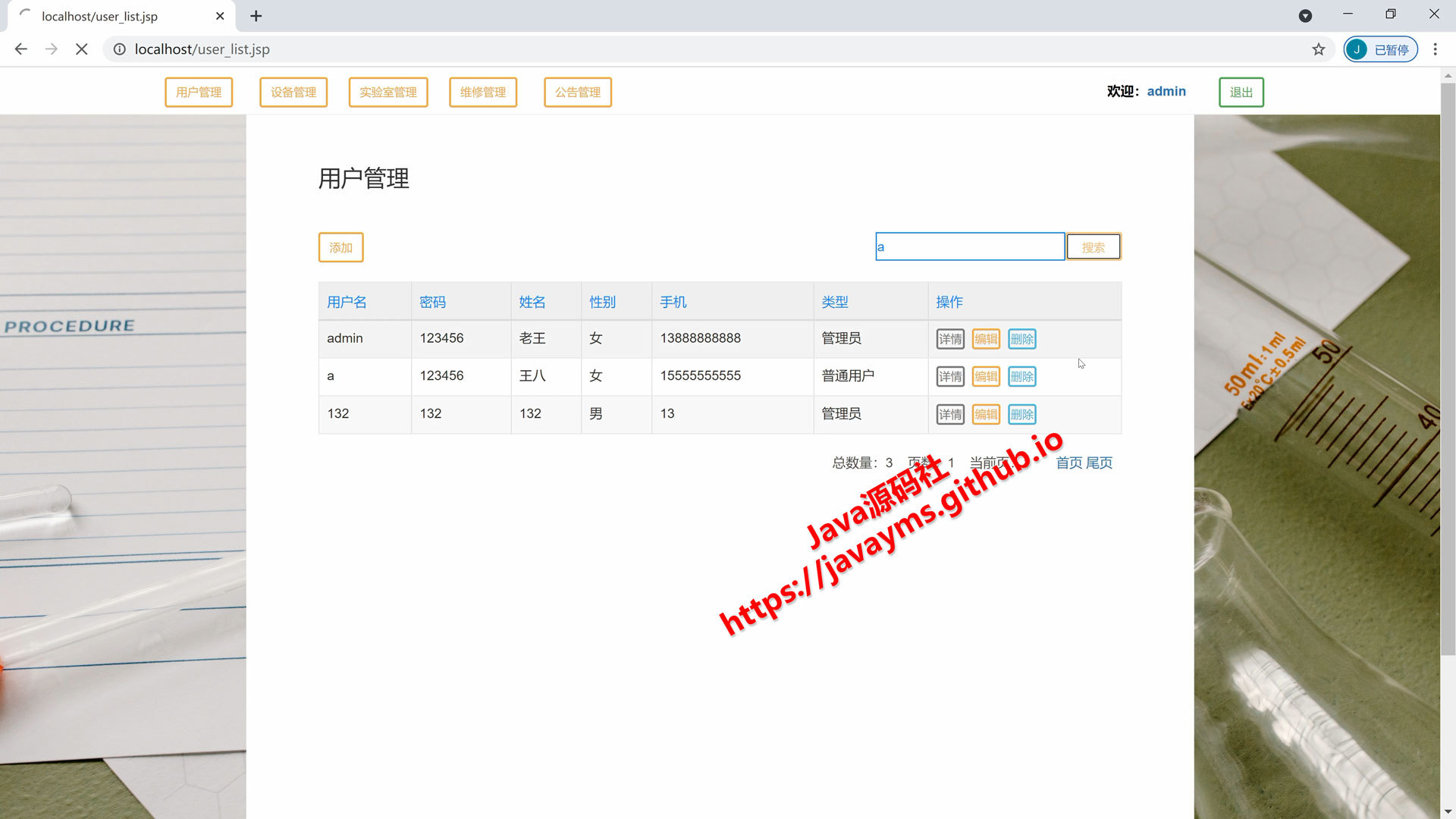Select the phone number 15555555555 cell
Screen dimensions: 1456x819
tap(733, 376)
